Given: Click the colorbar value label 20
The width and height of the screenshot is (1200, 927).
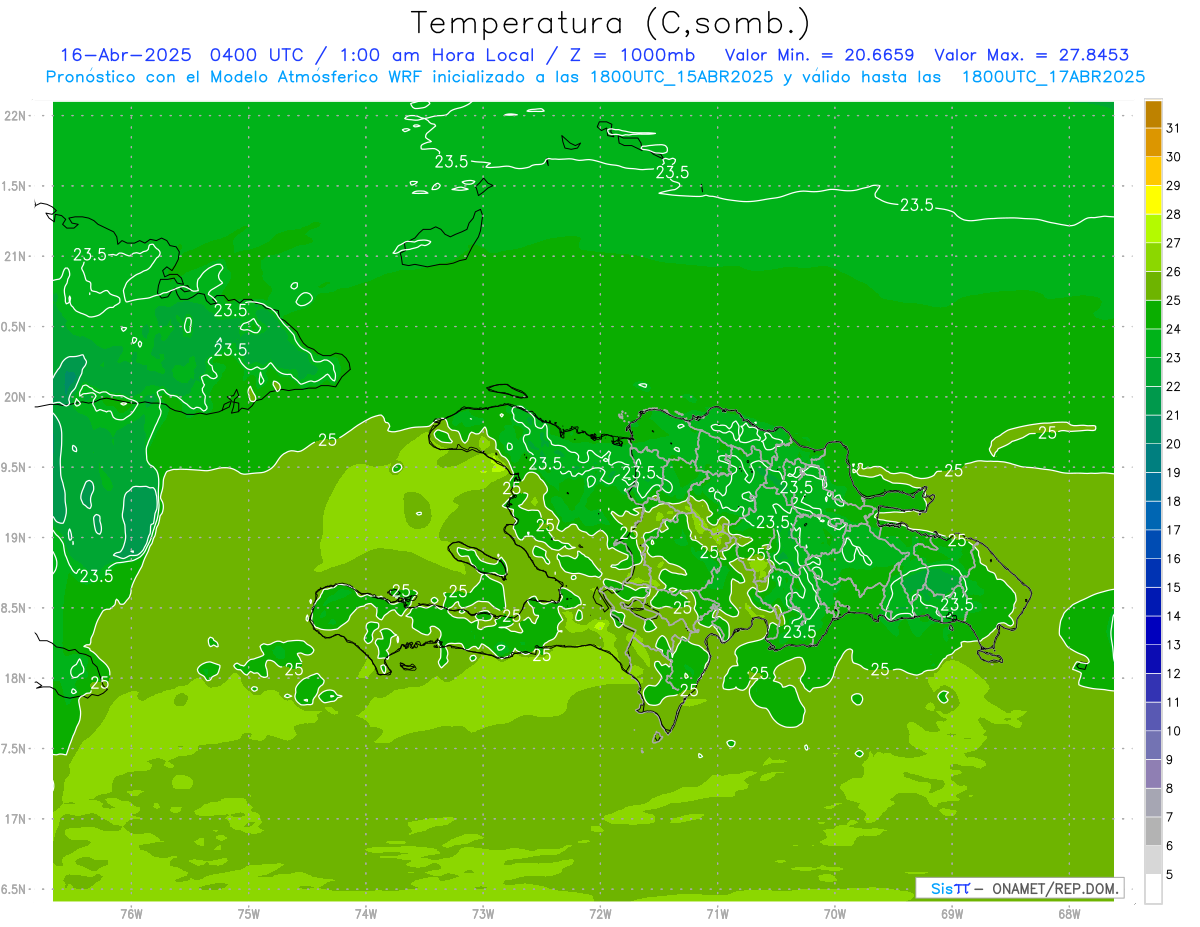Looking at the screenshot, I should pyautogui.click(x=1174, y=444).
